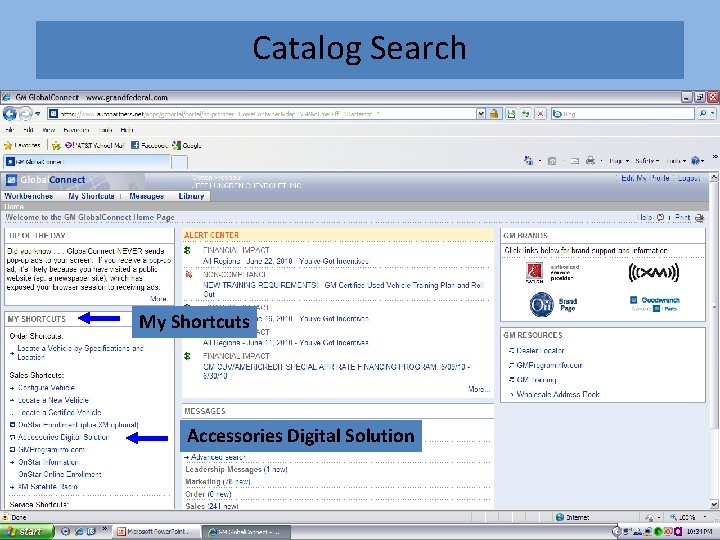Open the Workbenches menu tab
720x540 pixels.
click(x=28, y=196)
